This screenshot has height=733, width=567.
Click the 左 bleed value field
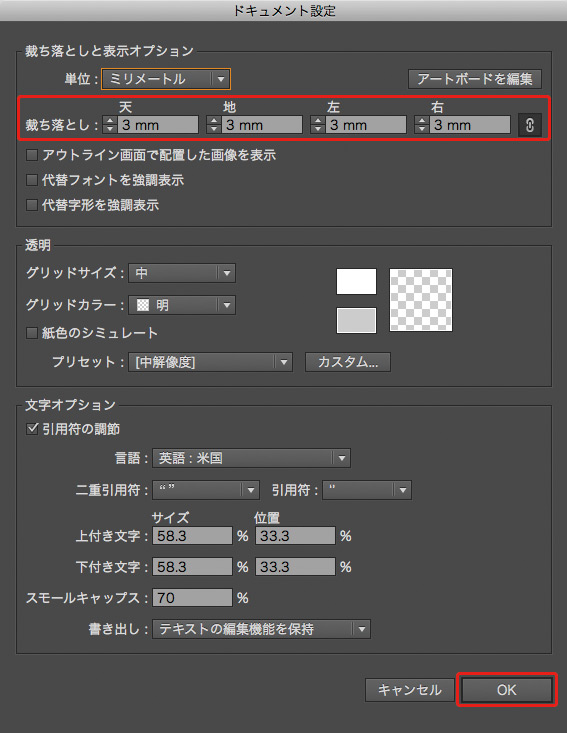coord(366,125)
